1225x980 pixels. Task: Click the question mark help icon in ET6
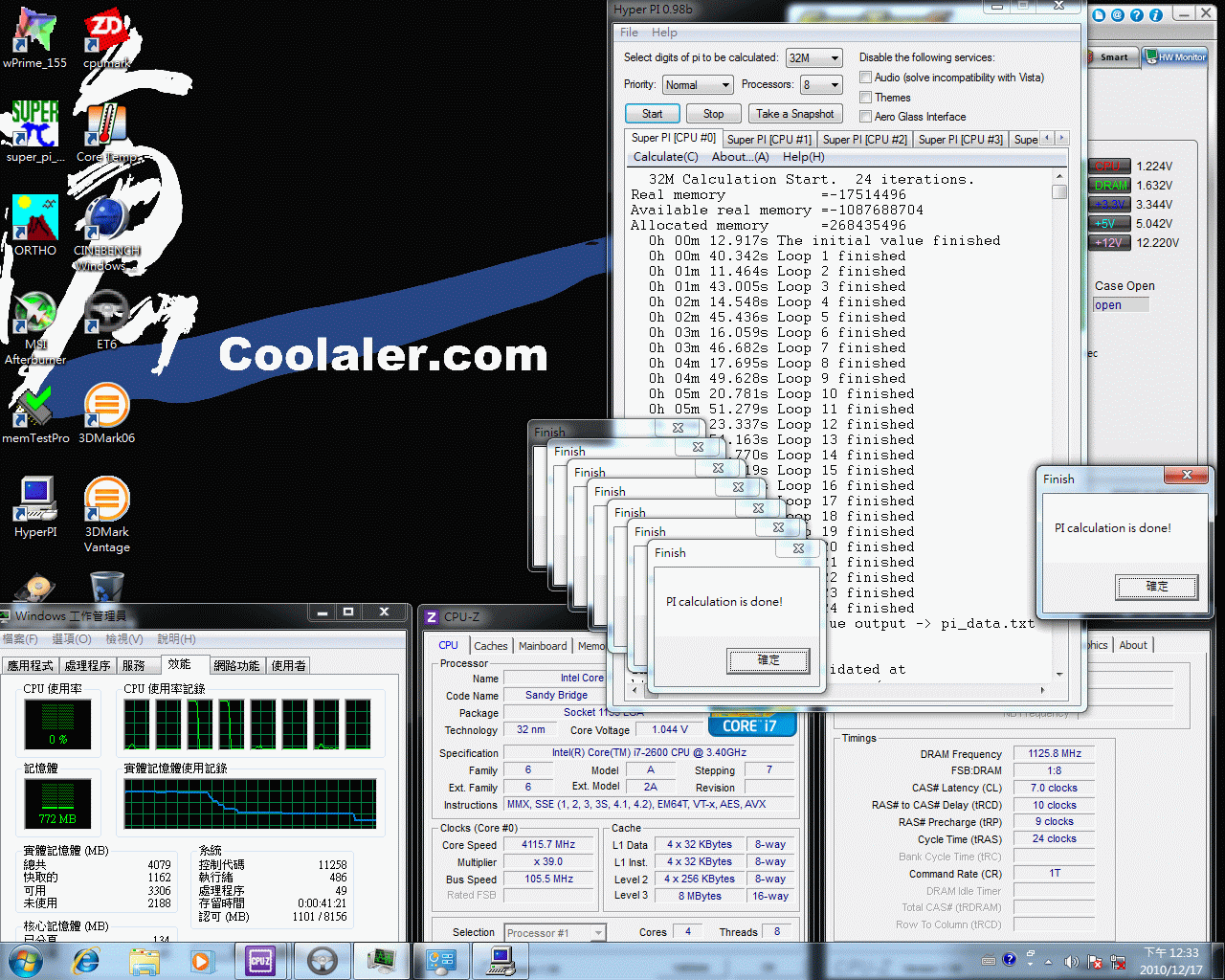(1136, 15)
